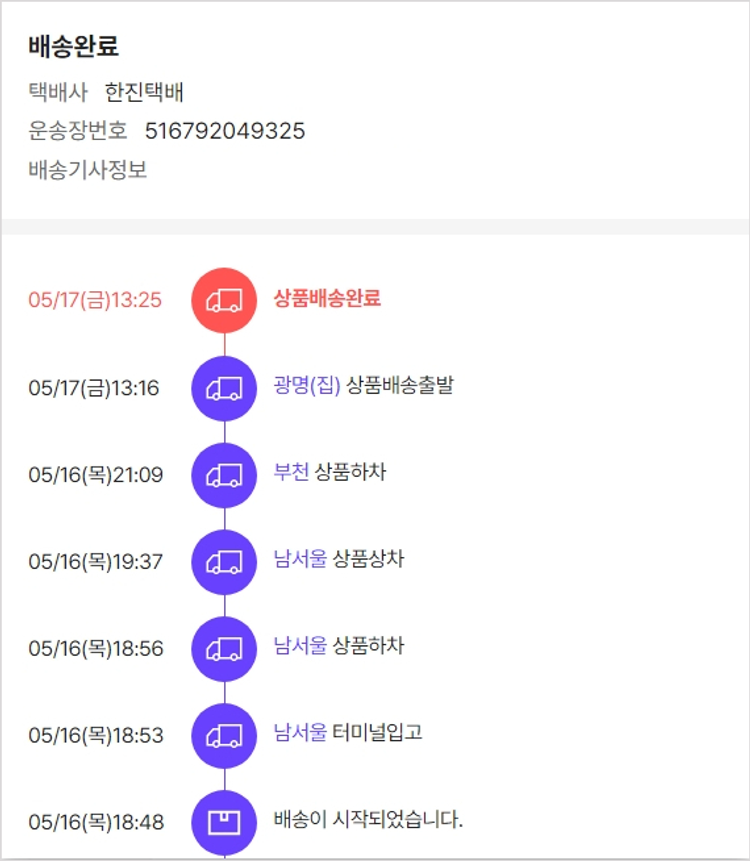Click the red delivery-complete truck icon
Image resolution: width=750 pixels, height=861 pixels.
click(224, 300)
